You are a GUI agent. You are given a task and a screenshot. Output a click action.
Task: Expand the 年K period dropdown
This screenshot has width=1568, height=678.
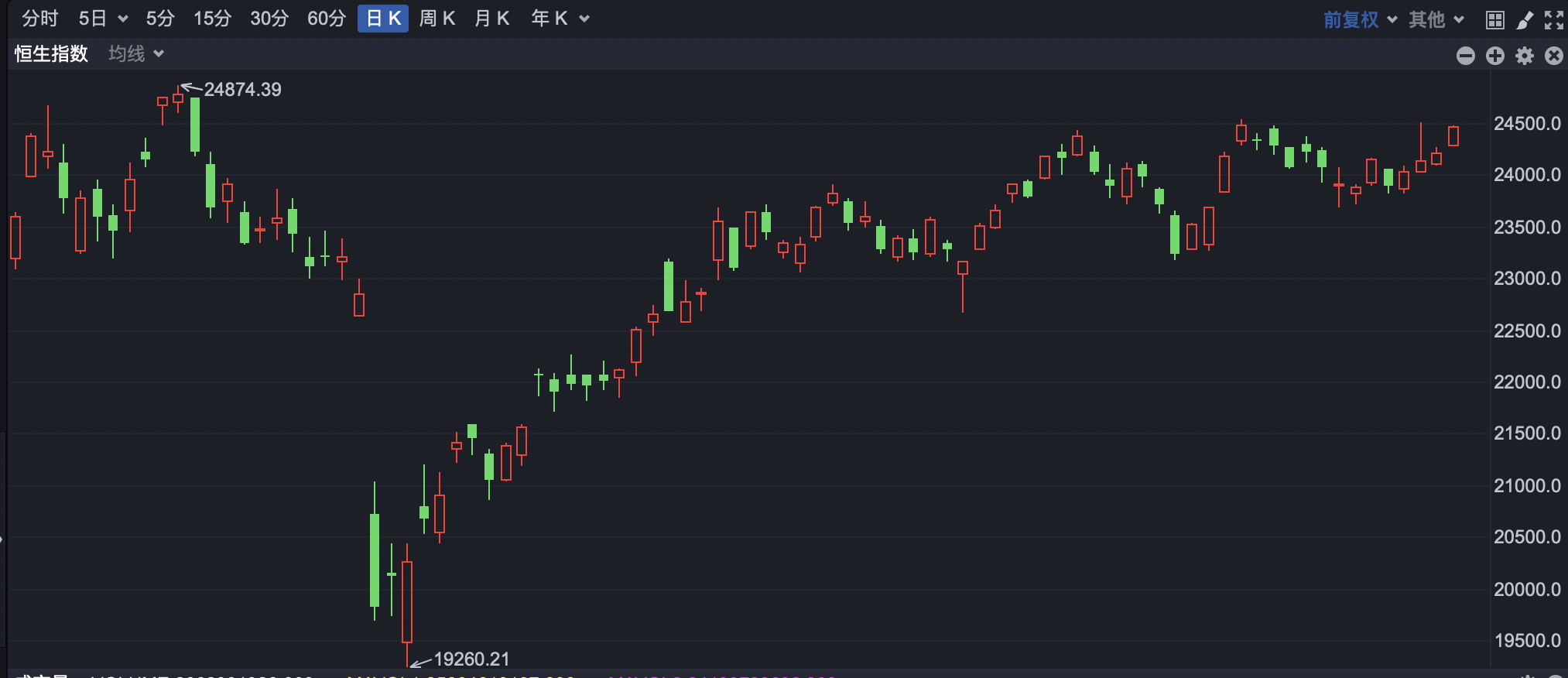click(x=584, y=19)
